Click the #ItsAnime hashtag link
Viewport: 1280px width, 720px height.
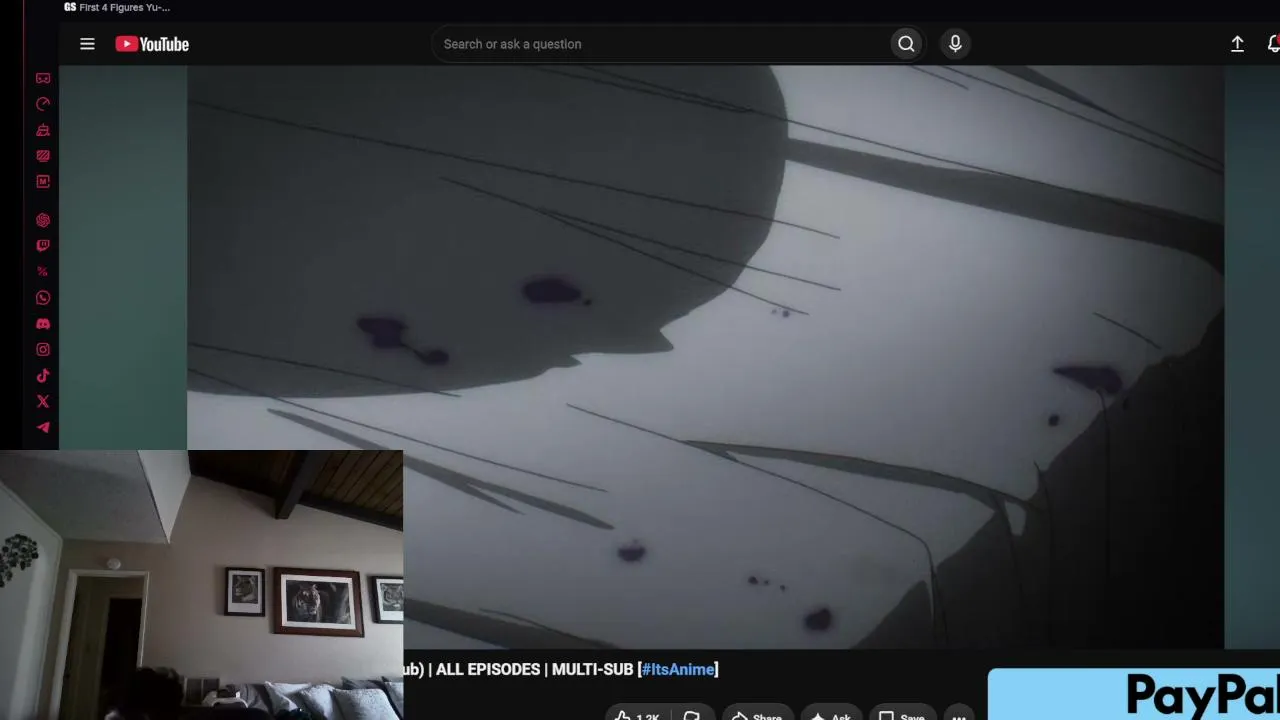679,669
